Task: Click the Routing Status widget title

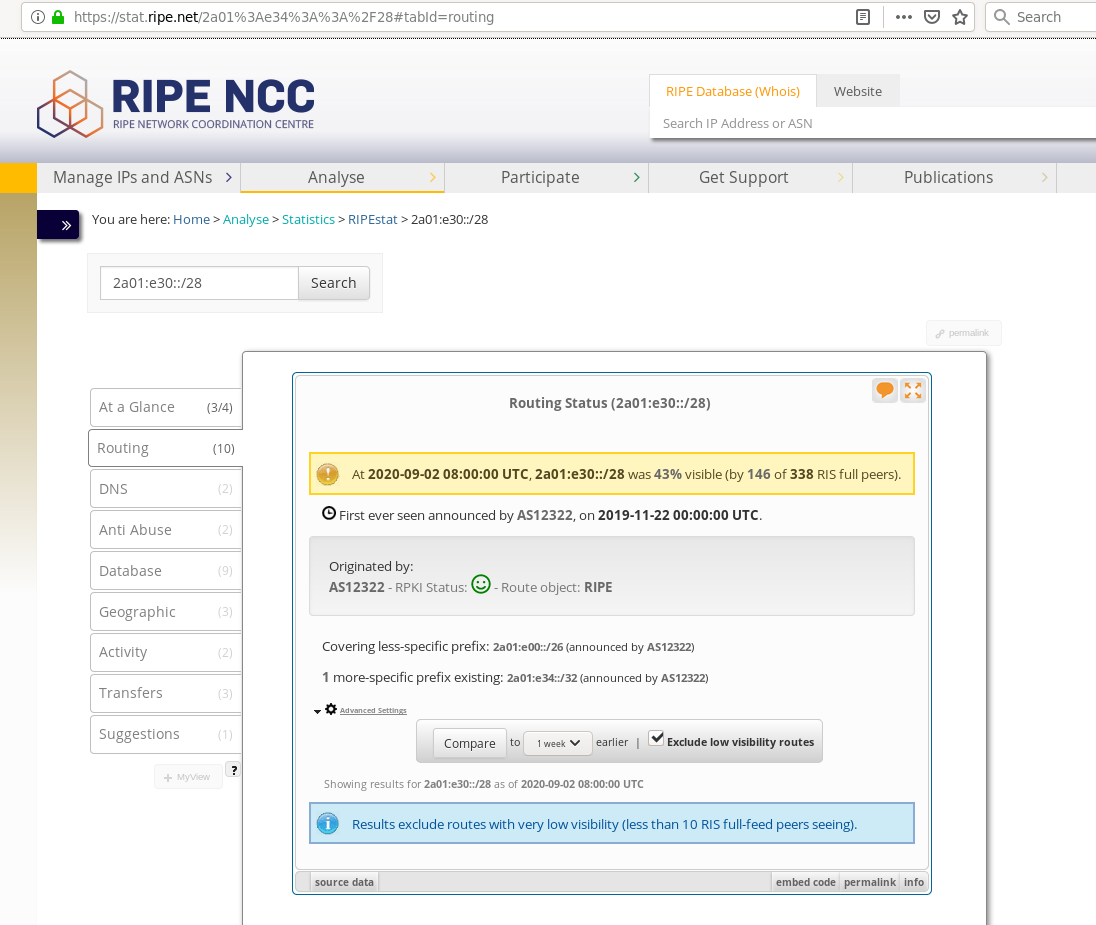Action: (x=610, y=403)
